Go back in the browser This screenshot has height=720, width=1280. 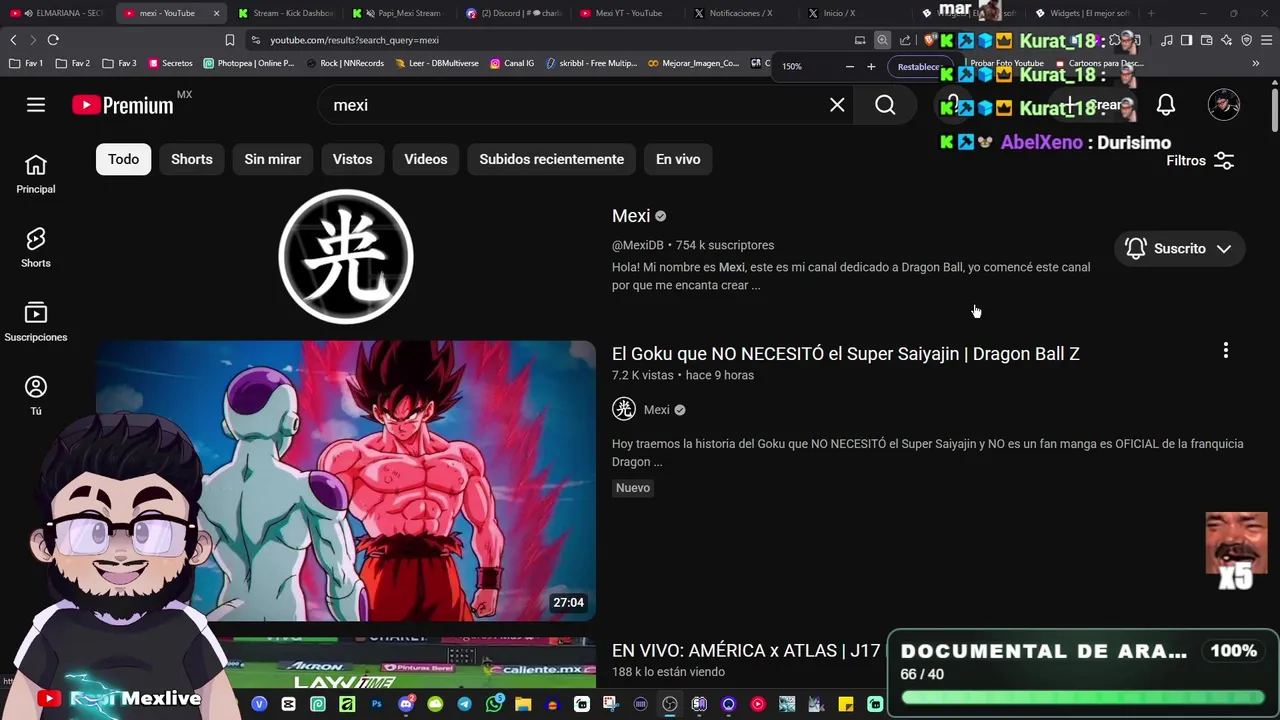pos(13,40)
